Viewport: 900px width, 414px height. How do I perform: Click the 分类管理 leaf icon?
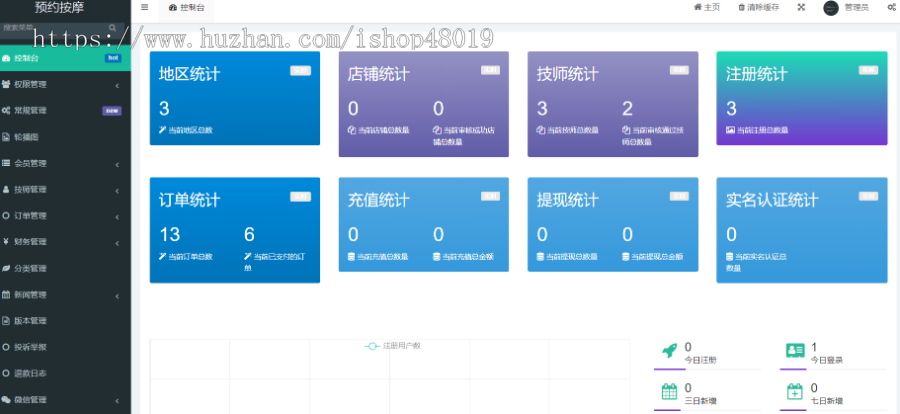[x=6, y=268]
